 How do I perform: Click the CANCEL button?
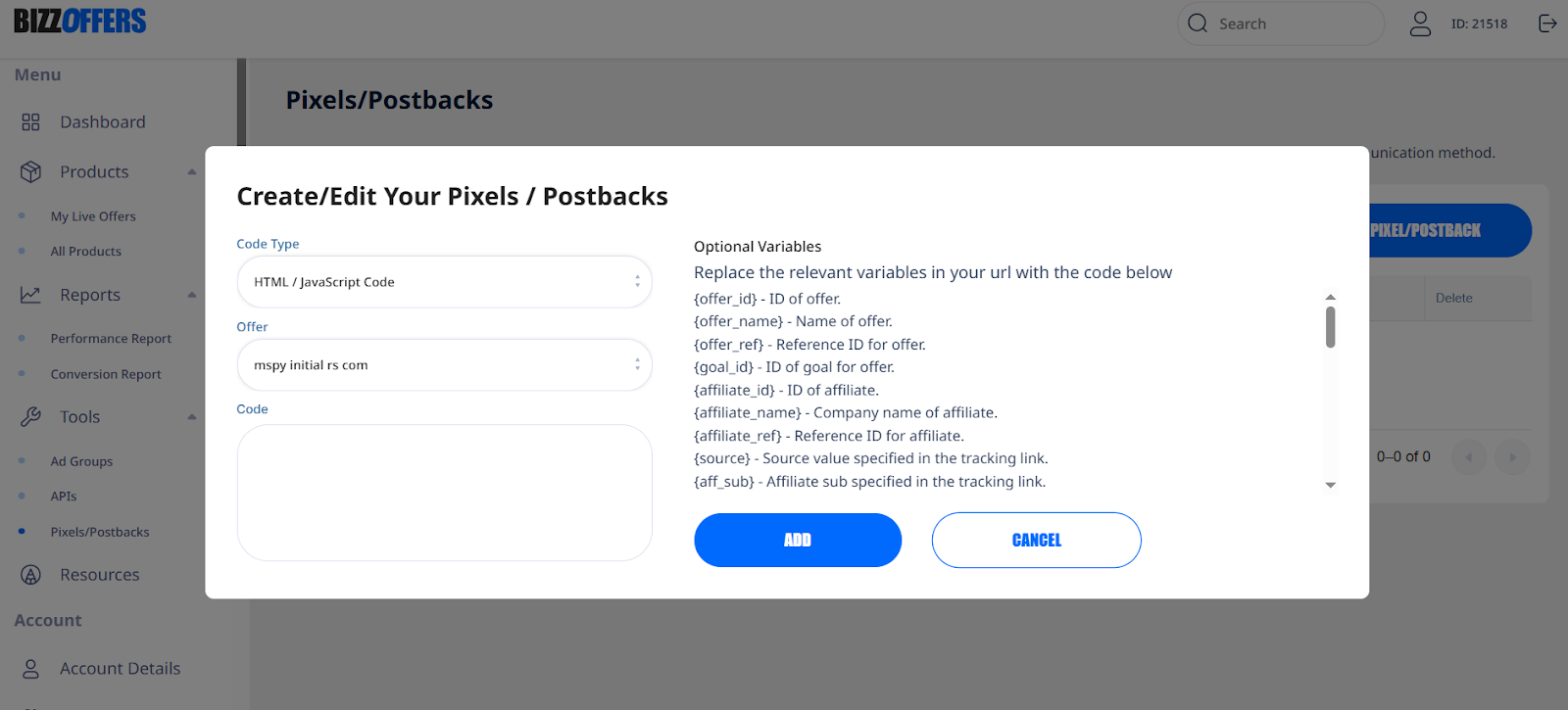(x=1036, y=541)
